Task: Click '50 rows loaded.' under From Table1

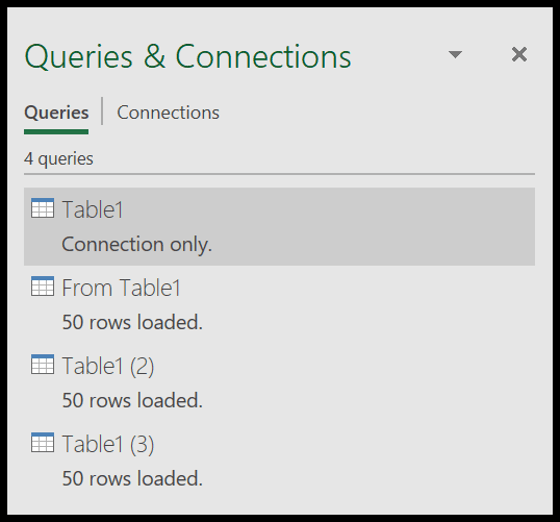Action: coord(132,322)
